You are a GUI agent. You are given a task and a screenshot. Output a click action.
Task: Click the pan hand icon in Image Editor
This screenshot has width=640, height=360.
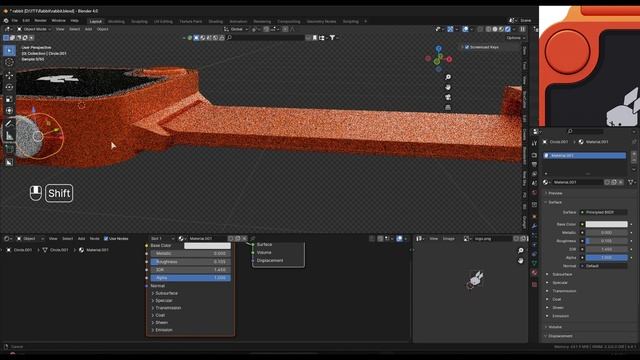click(x=520, y=260)
